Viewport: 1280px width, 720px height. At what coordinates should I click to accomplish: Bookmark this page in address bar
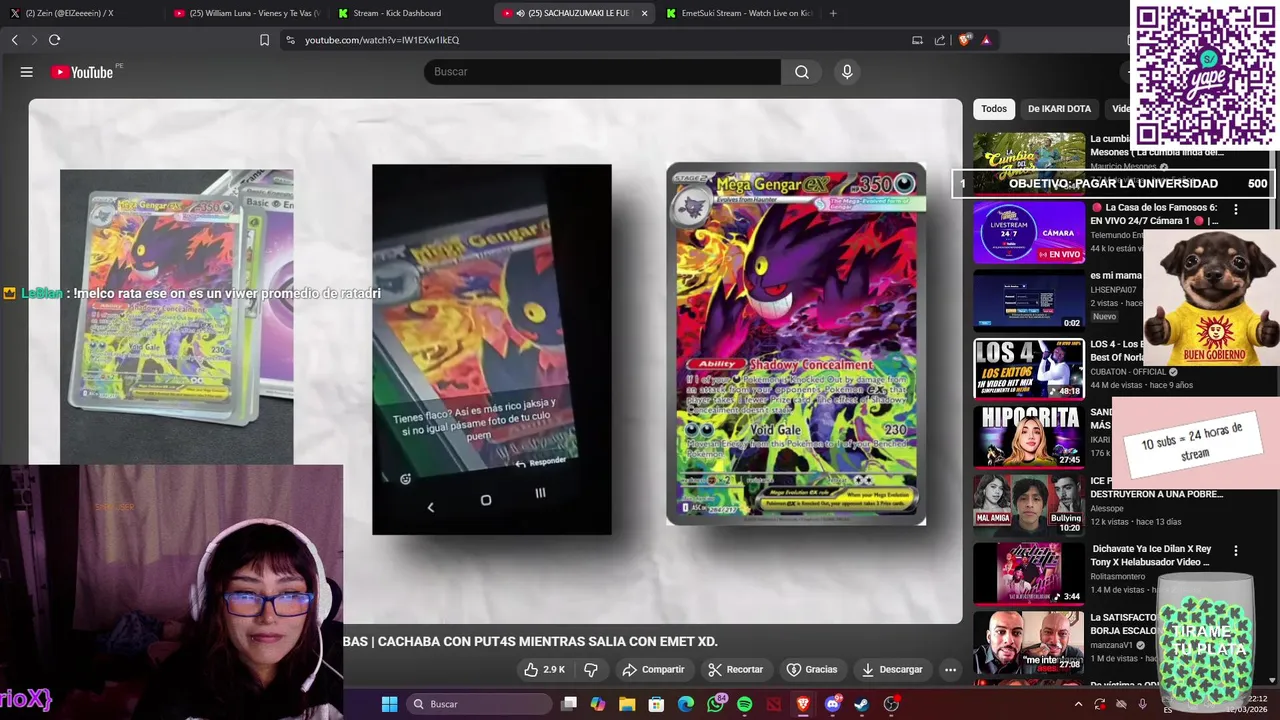point(264,40)
